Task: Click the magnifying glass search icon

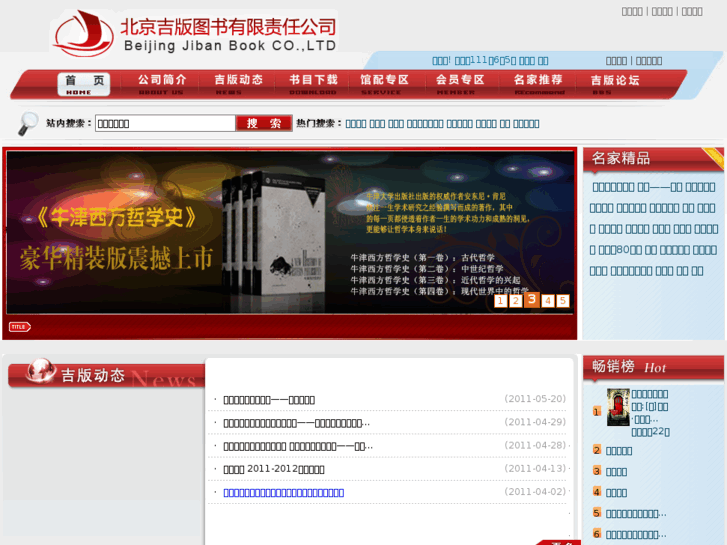Action: coord(28,123)
